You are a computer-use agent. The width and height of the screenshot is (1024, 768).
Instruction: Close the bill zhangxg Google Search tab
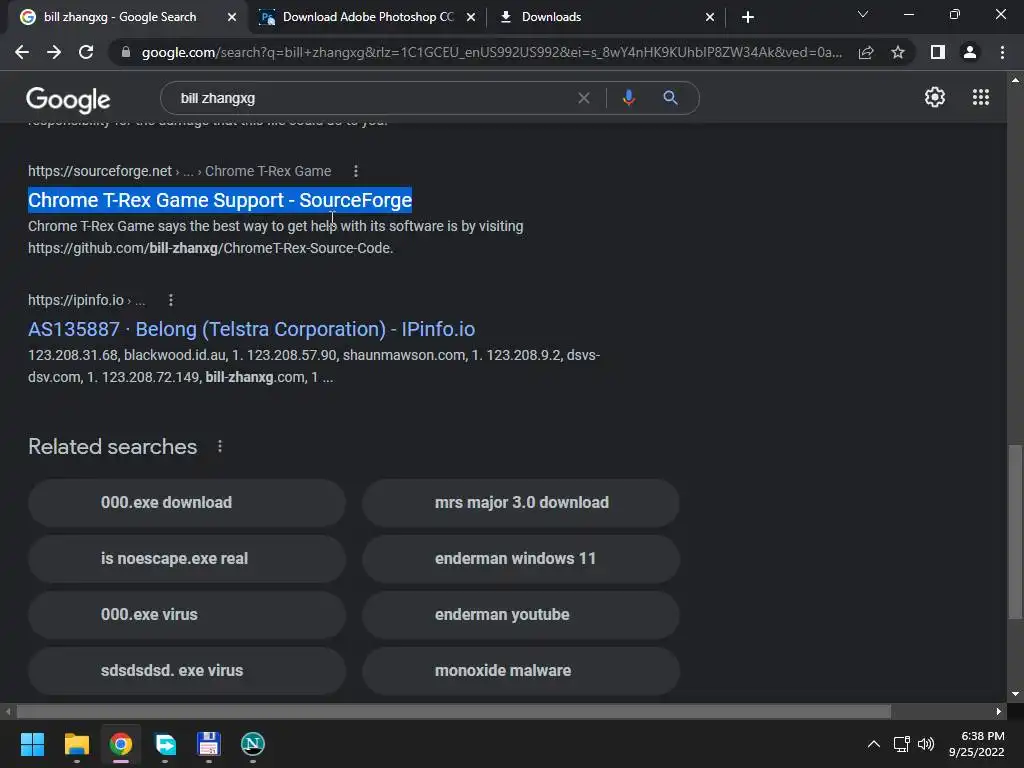coord(232,18)
